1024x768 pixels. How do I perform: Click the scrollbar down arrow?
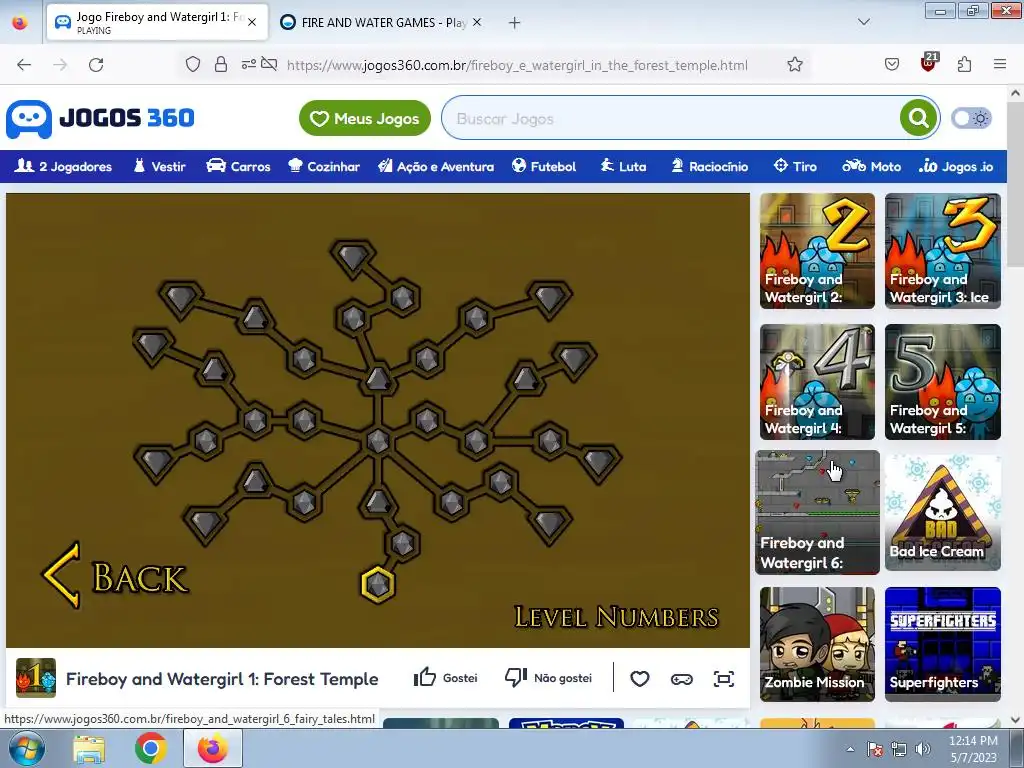(x=1016, y=720)
